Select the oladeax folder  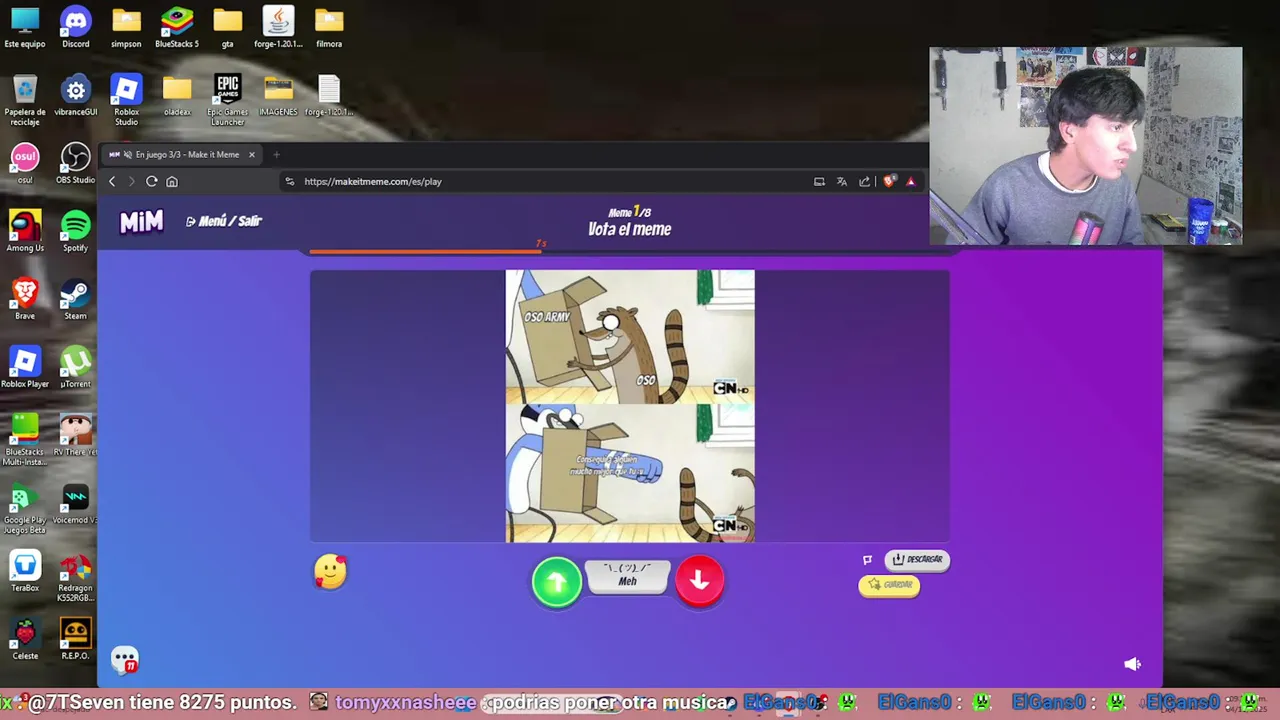point(177,96)
